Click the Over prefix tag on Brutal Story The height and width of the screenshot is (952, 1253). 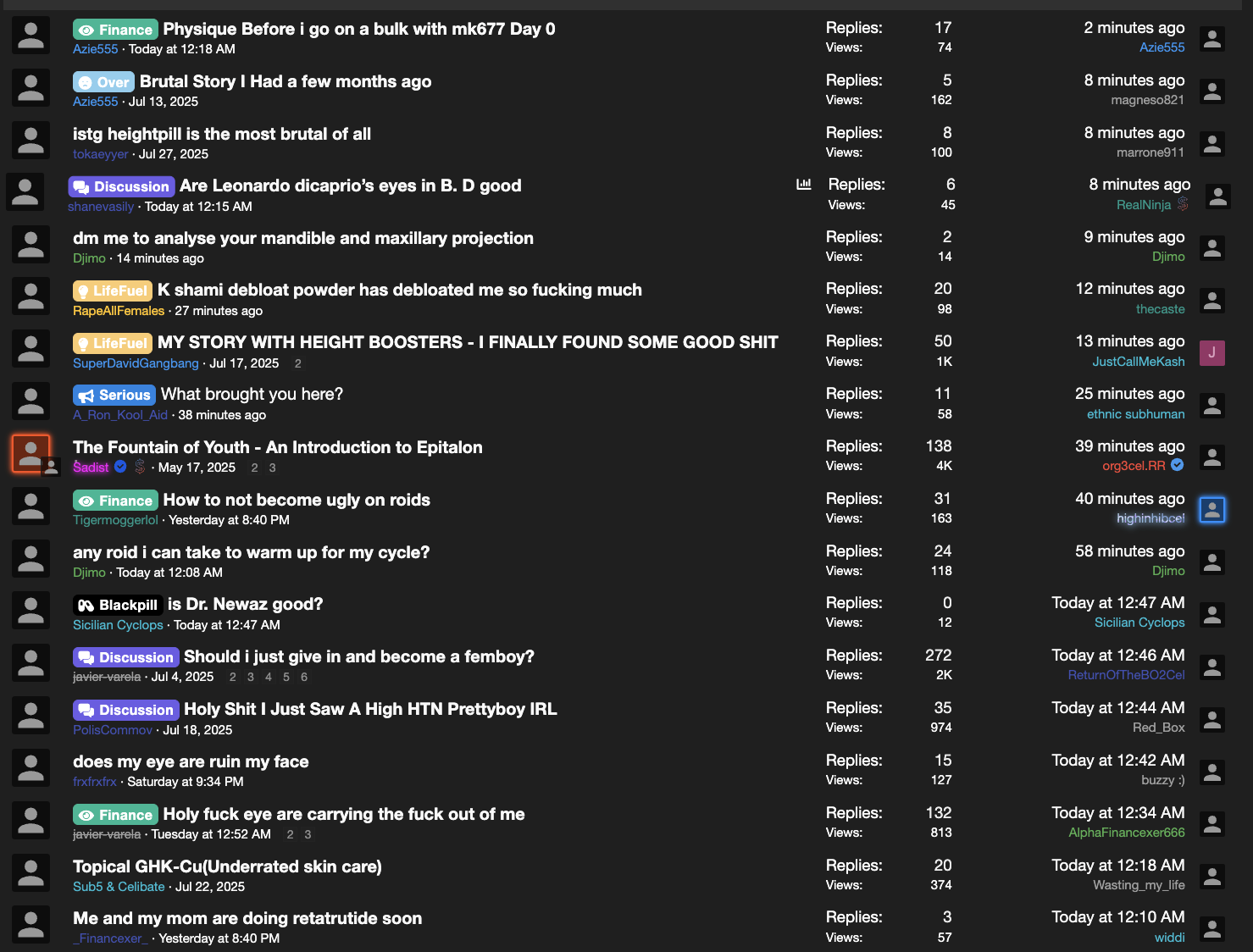tap(103, 82)
